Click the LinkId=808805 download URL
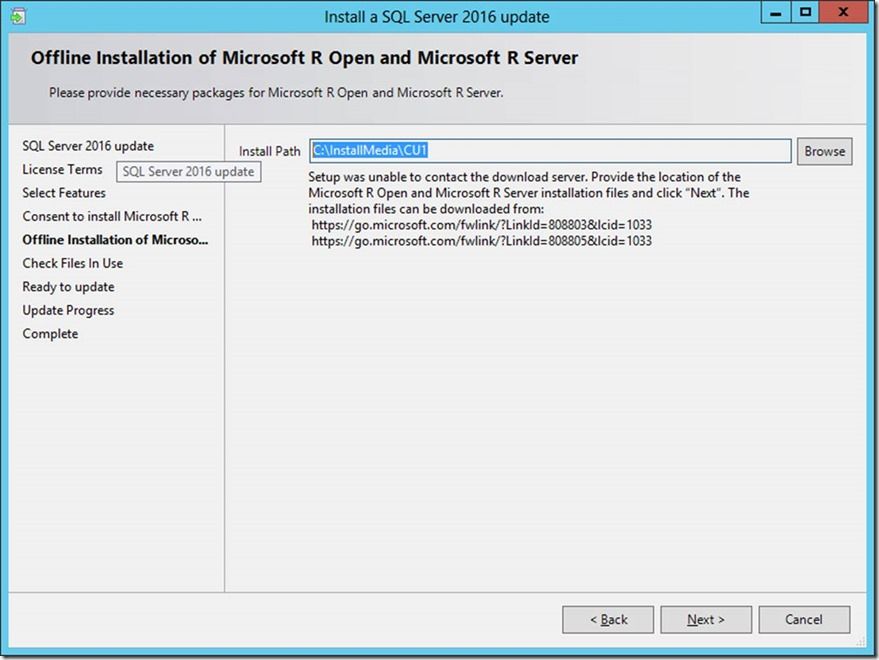Image resolution: width=879 pixels, height=660 pixels. tap(482, 241)
